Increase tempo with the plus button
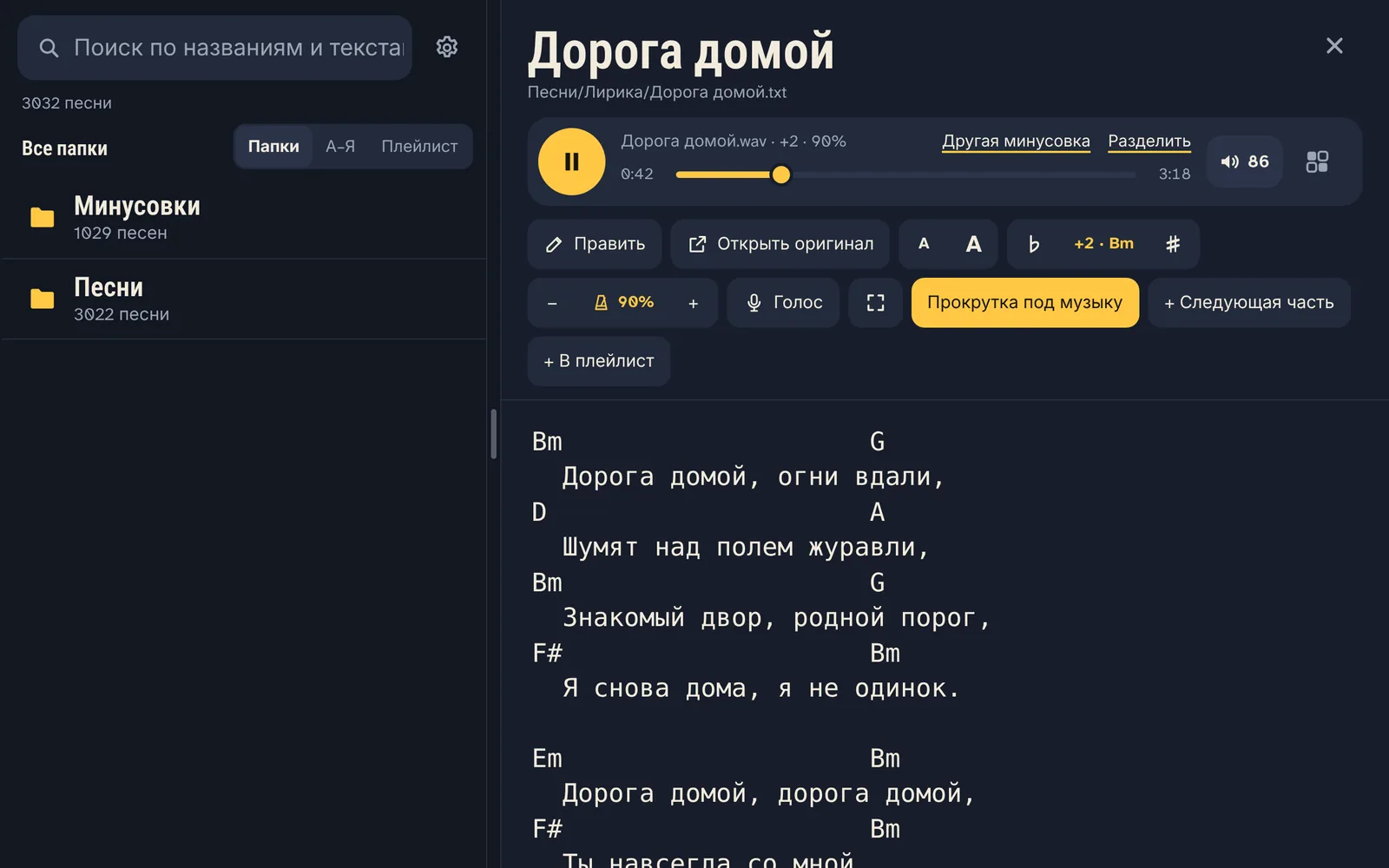The height and width of the screenshot is (868, 1389). click(x=693, y=303)
